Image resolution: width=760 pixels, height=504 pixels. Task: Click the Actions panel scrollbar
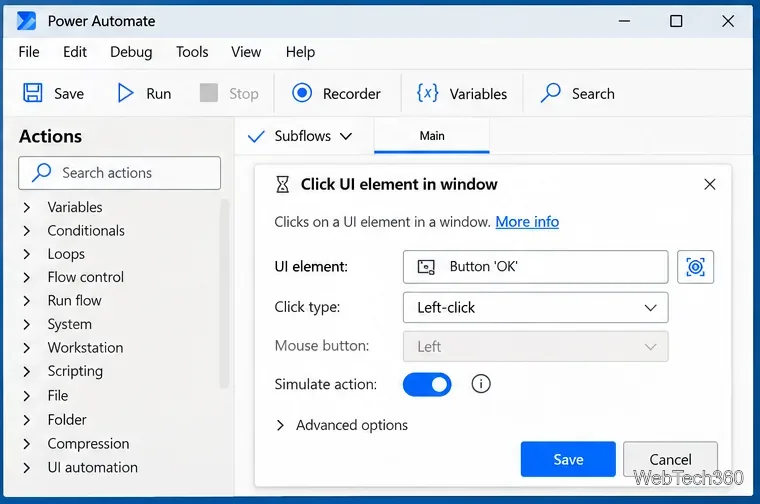click(x=224, y=293)
